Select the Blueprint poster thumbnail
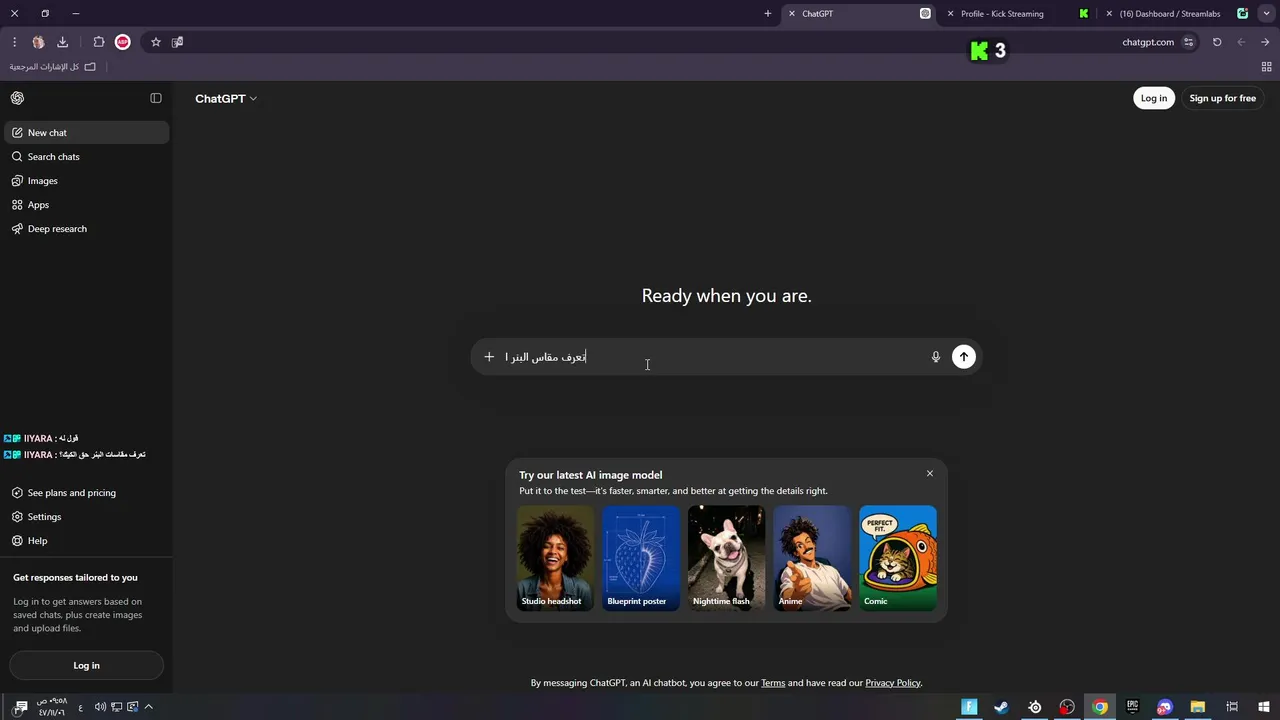1280x720 pixels. (641, 557)
